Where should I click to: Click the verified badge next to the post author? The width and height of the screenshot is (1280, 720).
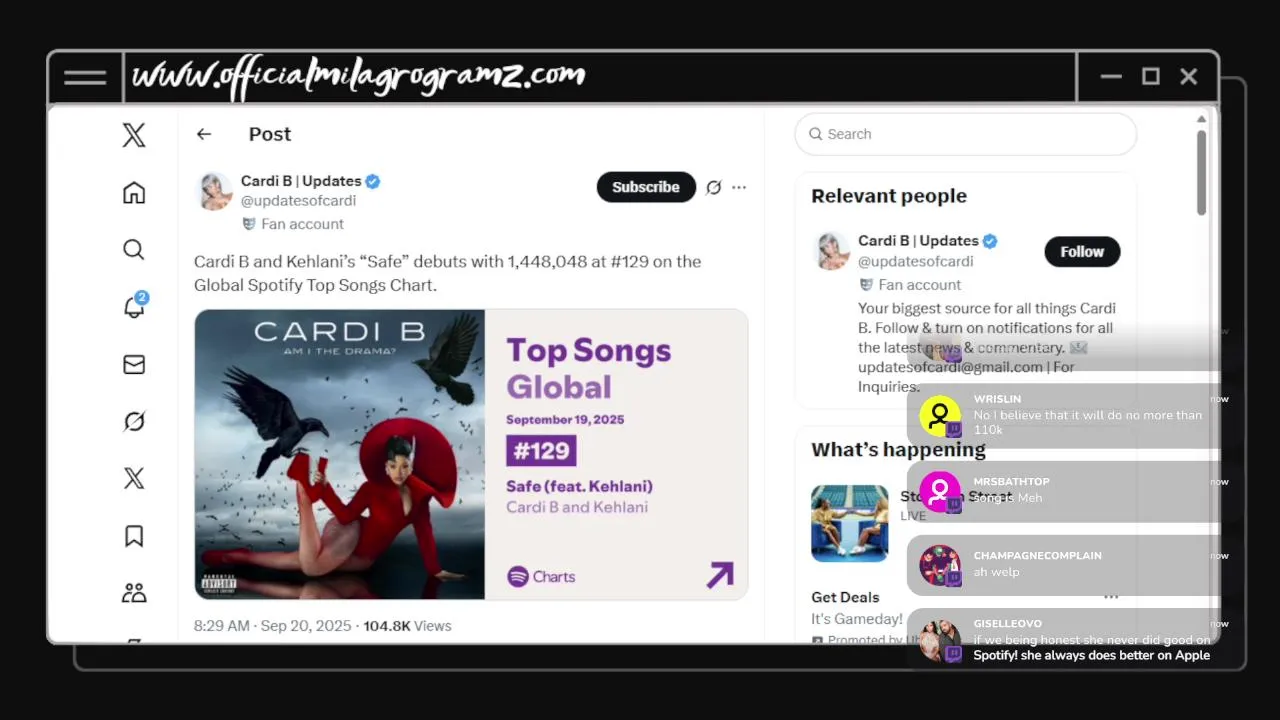[373, 181]
